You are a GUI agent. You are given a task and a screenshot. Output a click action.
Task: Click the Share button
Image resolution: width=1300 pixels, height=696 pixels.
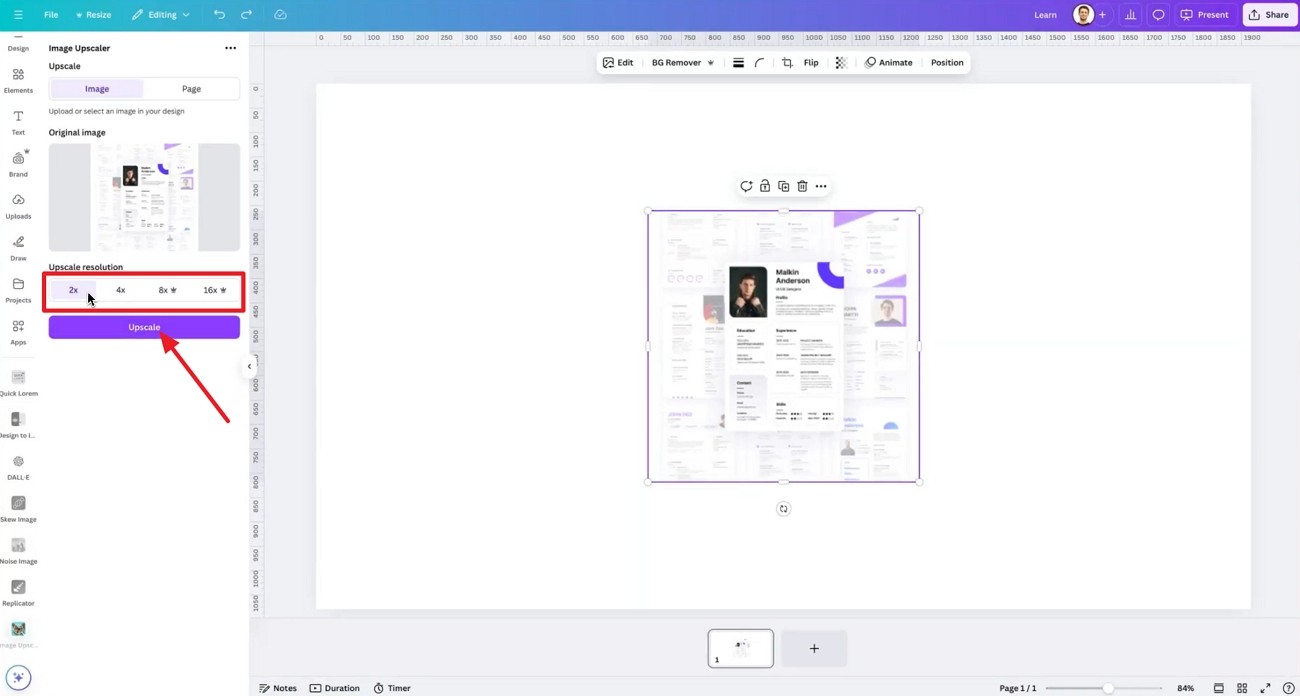[x=1268, y=15]
